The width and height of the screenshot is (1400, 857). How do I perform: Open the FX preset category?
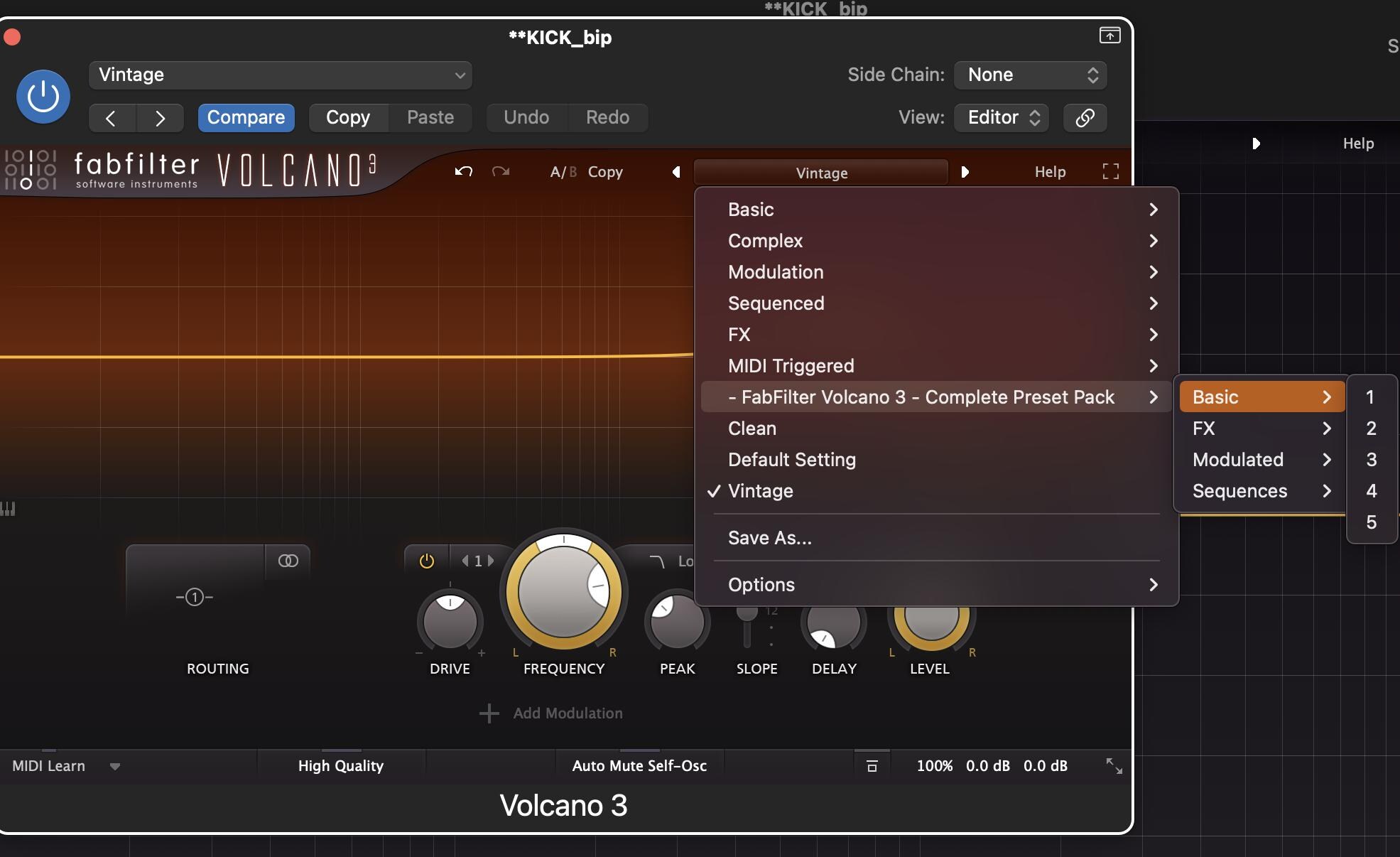(936, 335)
